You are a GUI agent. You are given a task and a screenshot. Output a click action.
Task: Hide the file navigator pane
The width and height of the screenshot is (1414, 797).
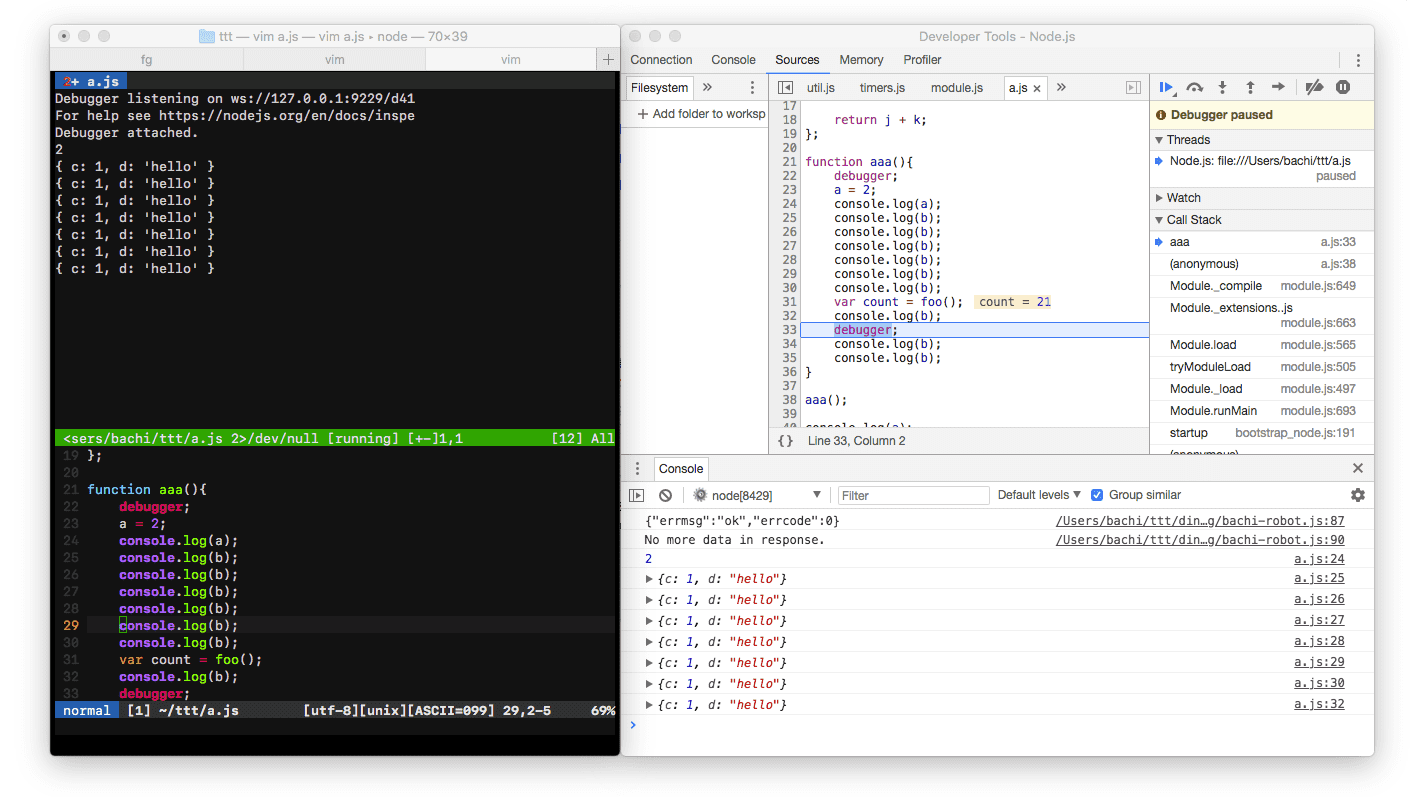785,88
